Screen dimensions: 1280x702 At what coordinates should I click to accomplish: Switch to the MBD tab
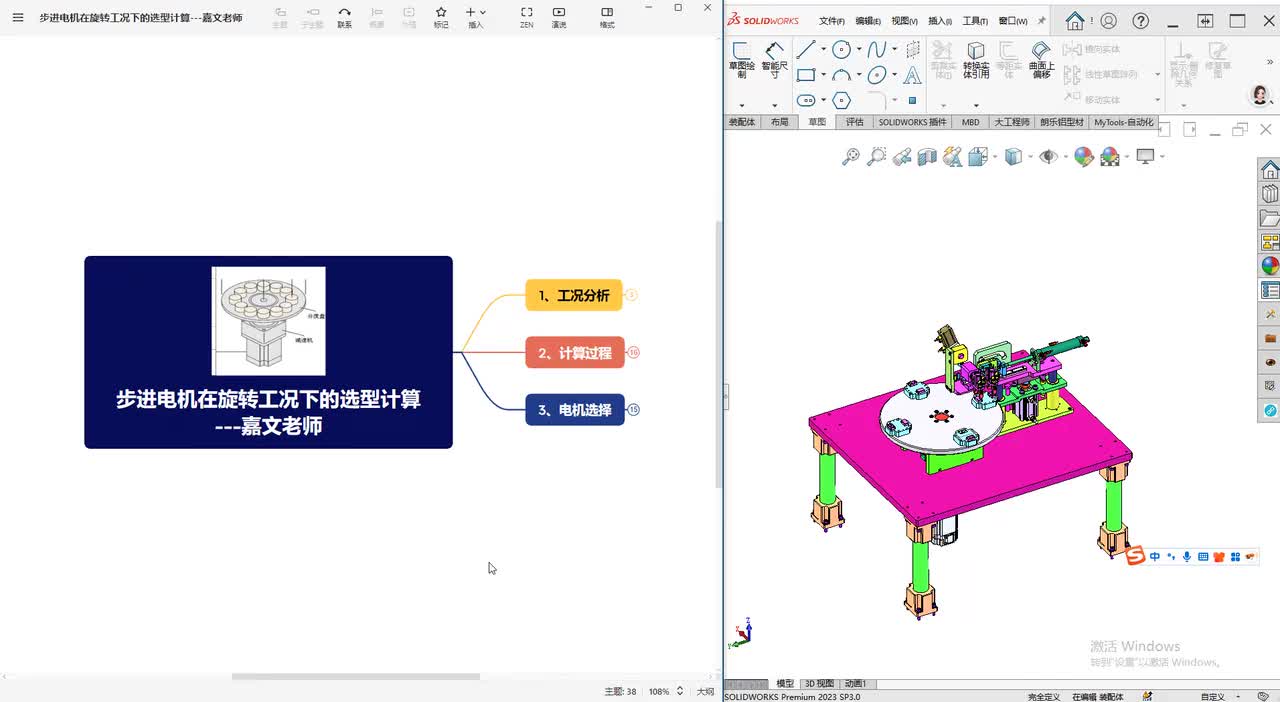coord(971,122)
